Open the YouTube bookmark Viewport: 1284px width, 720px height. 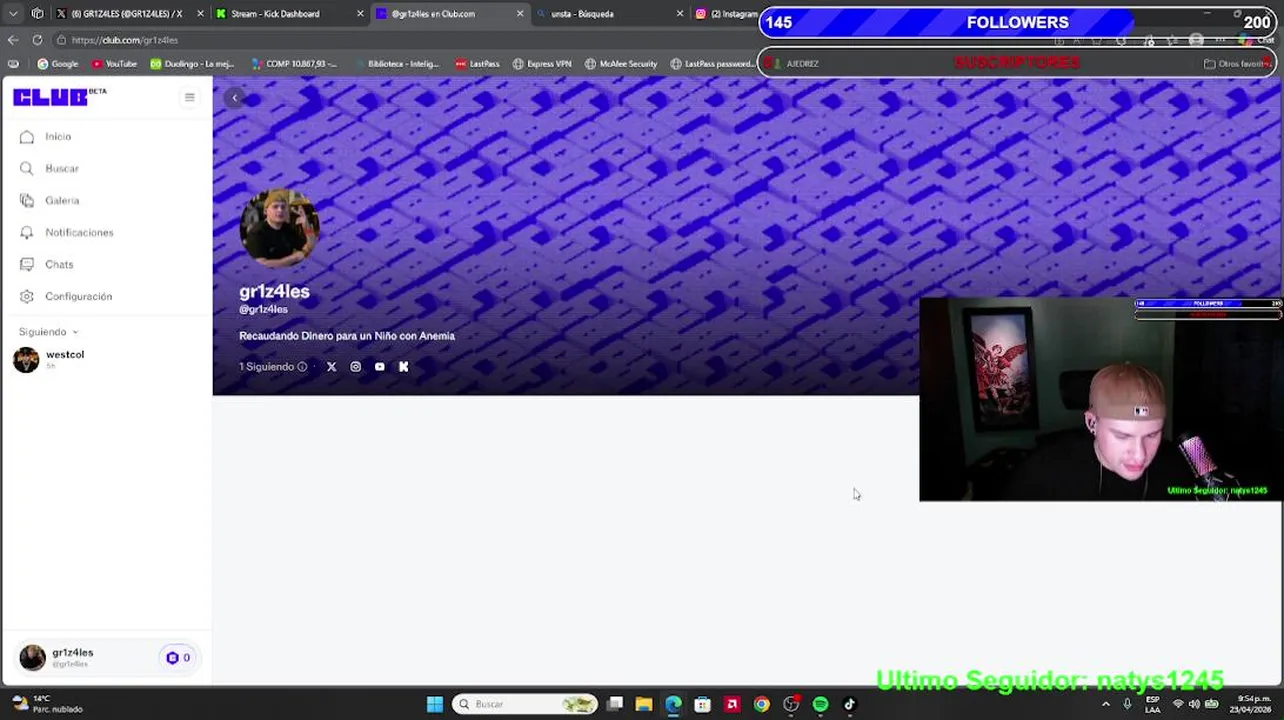pyautogui.click(x=114, y=64)
